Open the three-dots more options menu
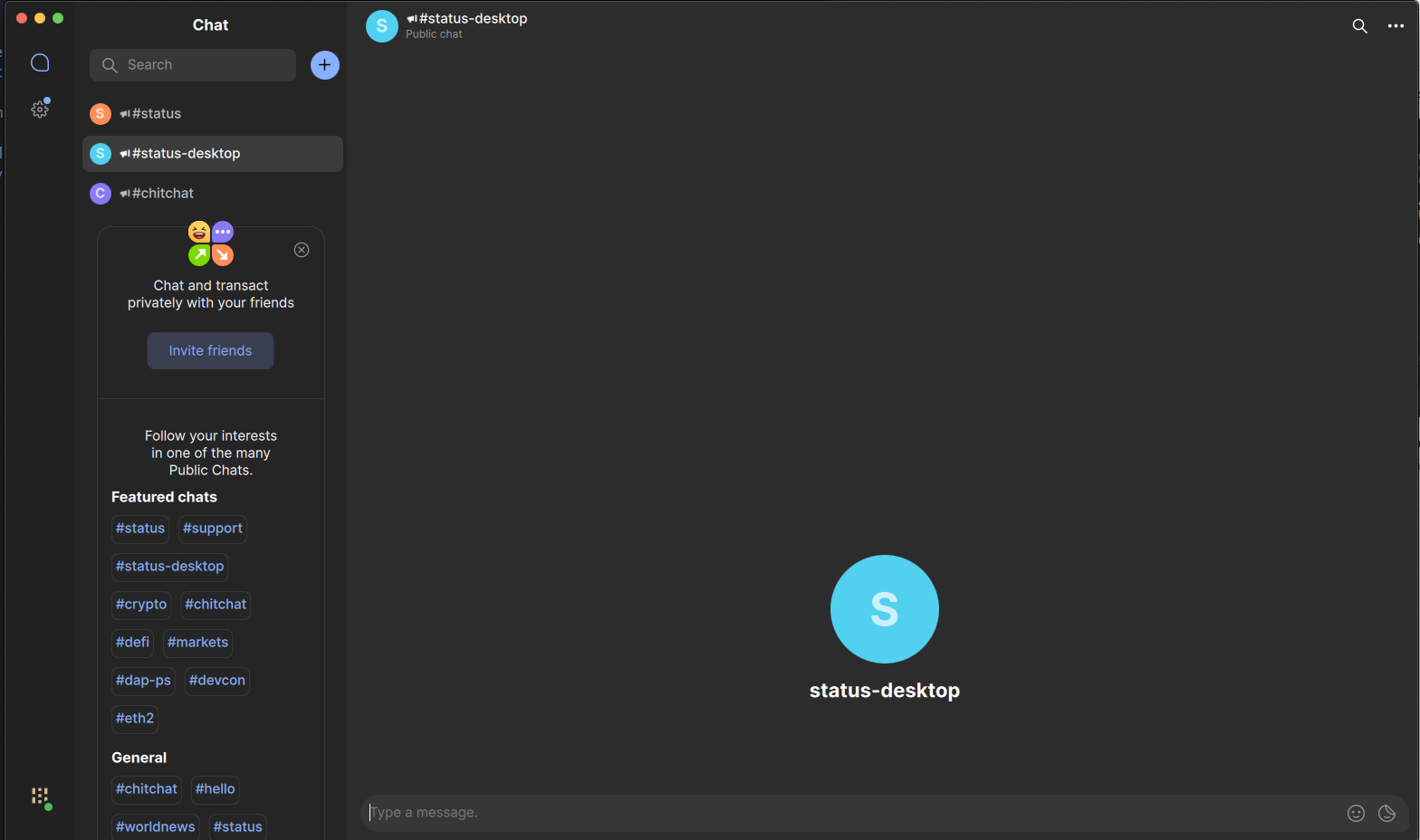This screenshot has width=1420, height=840. [1396, 26]
